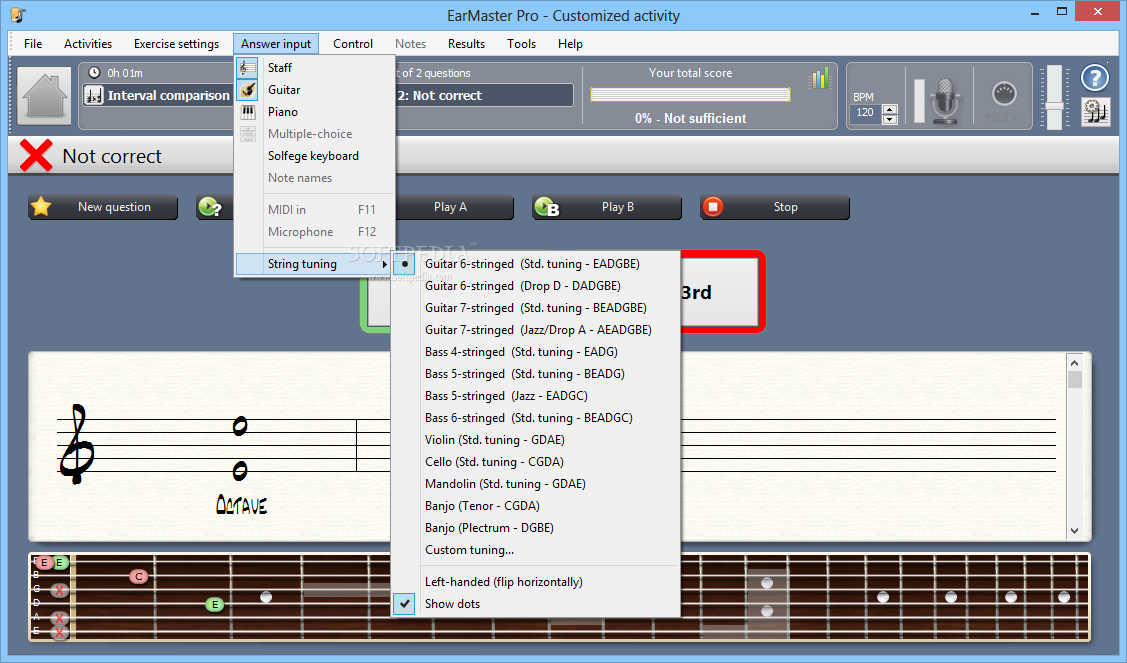Open the Control menu
The width and height of the screenshot is (1127, 663).
[x=352, y=44]
